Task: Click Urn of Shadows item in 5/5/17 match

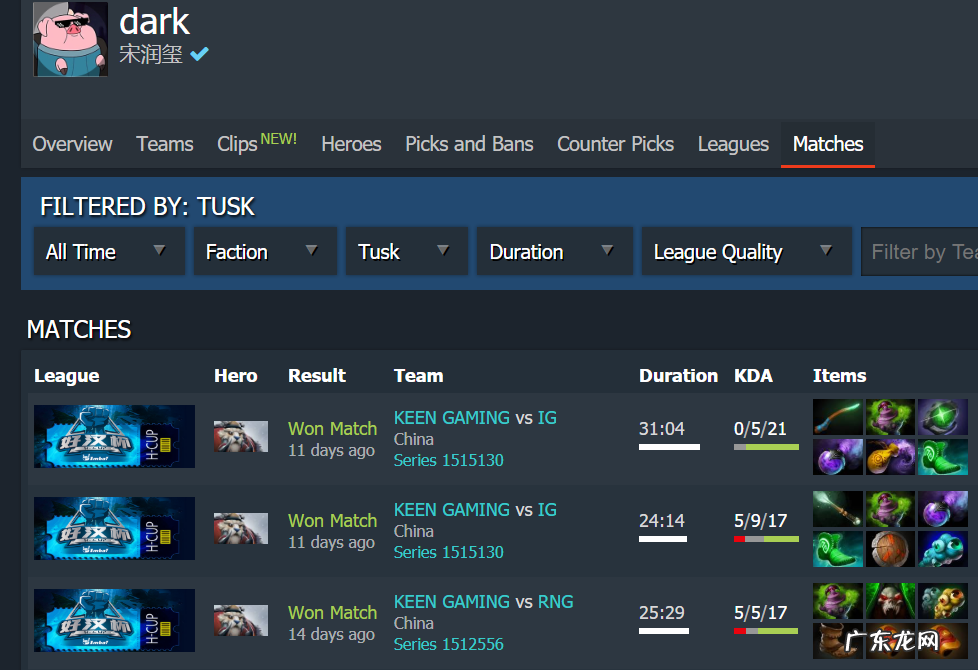Action: pos(838,601)
